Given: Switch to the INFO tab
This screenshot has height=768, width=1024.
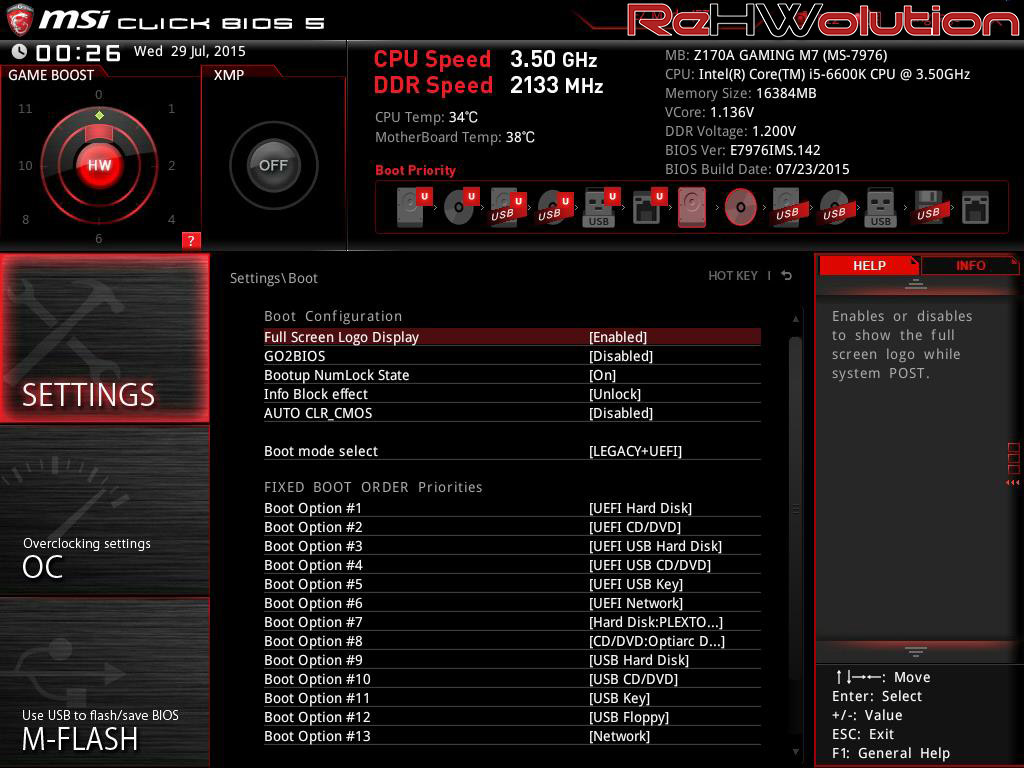Looking at the screenshot, I should tap(970, 265).
